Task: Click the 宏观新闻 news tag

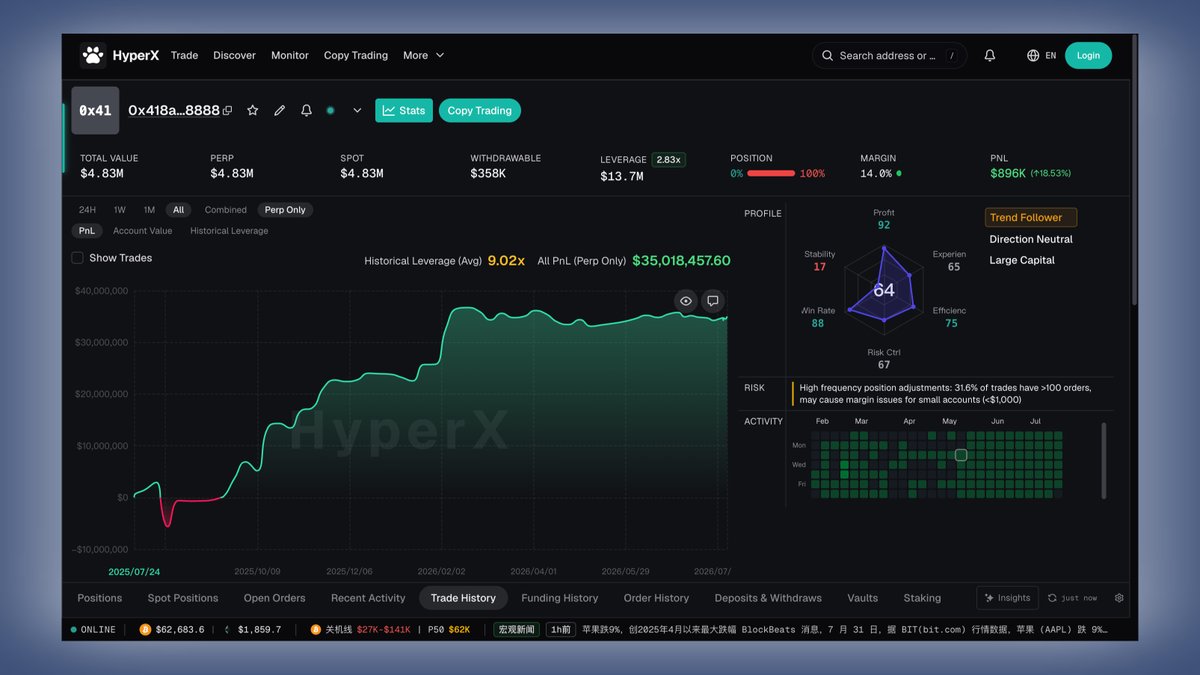Action: coord(517,630)
